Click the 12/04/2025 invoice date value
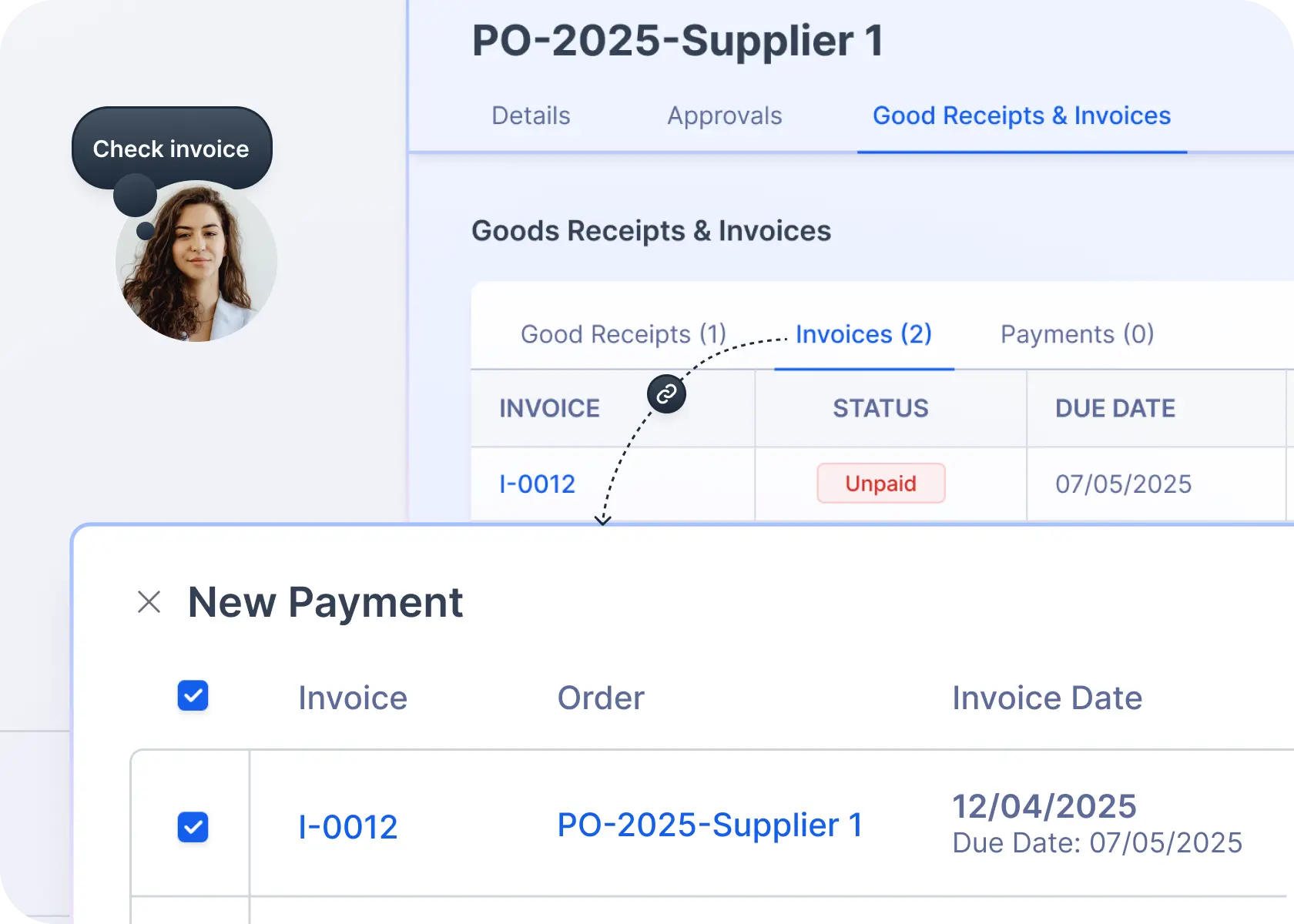The width and height of the screenshot is (1294, 924). tap(1044, 806)
